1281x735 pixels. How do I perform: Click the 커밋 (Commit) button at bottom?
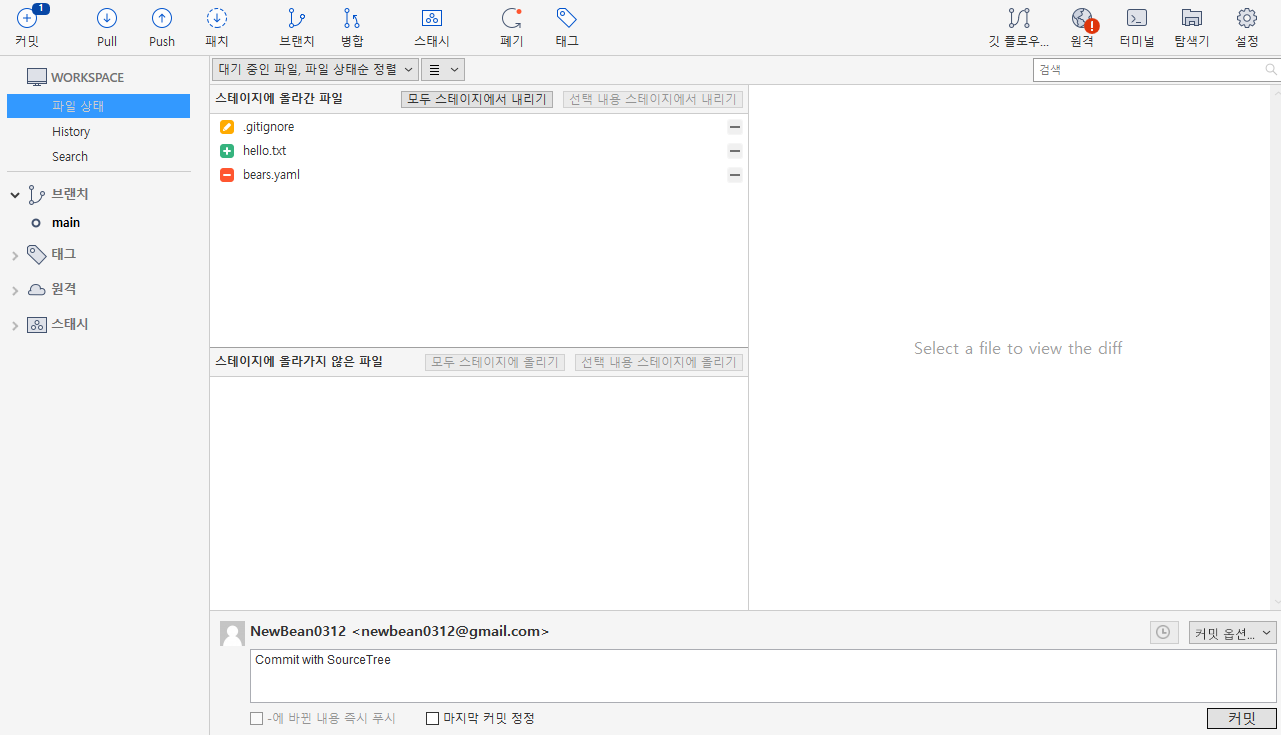coord(1242,718)
